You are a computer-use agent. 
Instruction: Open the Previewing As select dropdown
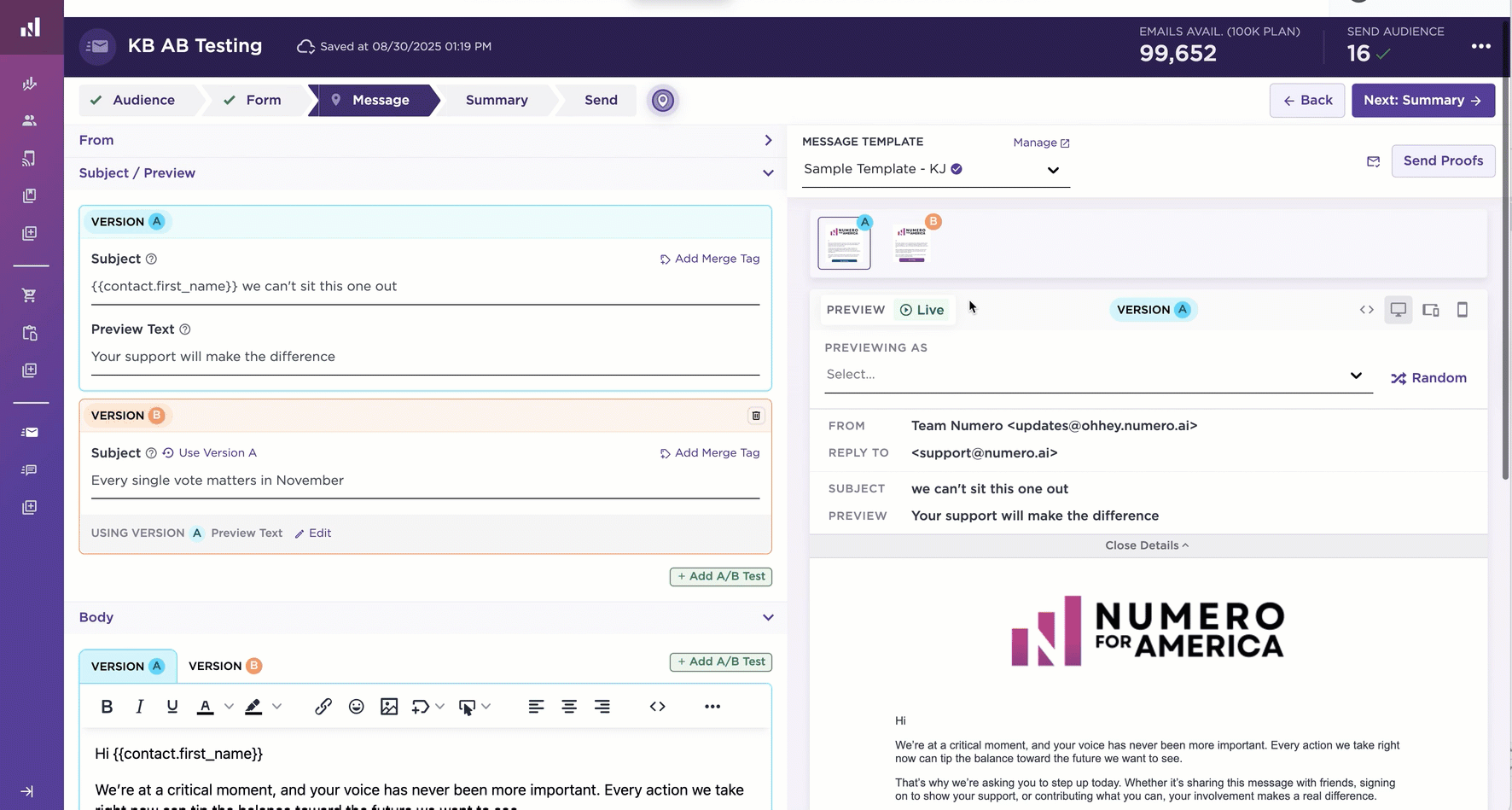pyautogui.click(x=1098, y=375)
